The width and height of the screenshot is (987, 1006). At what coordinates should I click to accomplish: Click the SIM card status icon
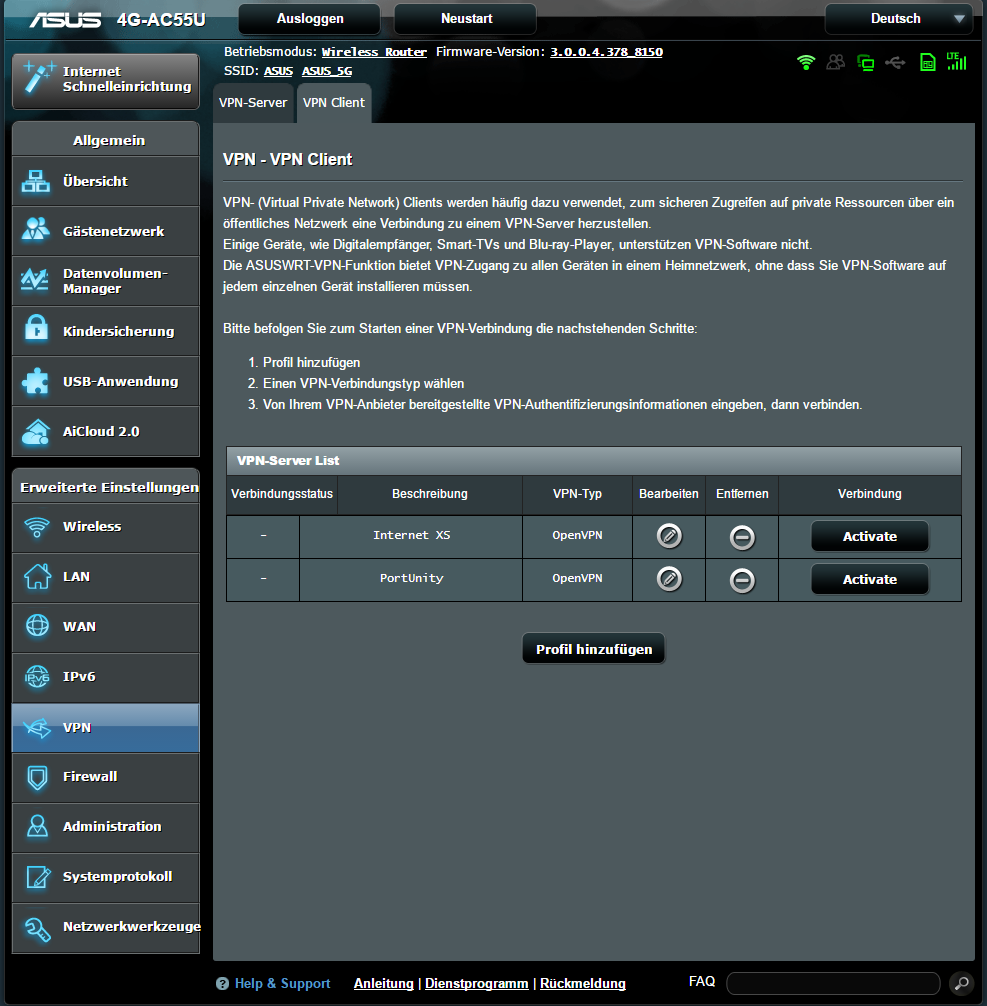coord(927,63)
